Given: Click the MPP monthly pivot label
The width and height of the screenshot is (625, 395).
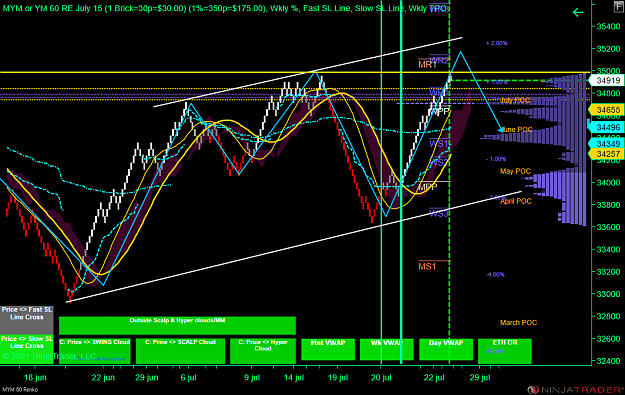Looking at the screenshot, I should (428, 187).
